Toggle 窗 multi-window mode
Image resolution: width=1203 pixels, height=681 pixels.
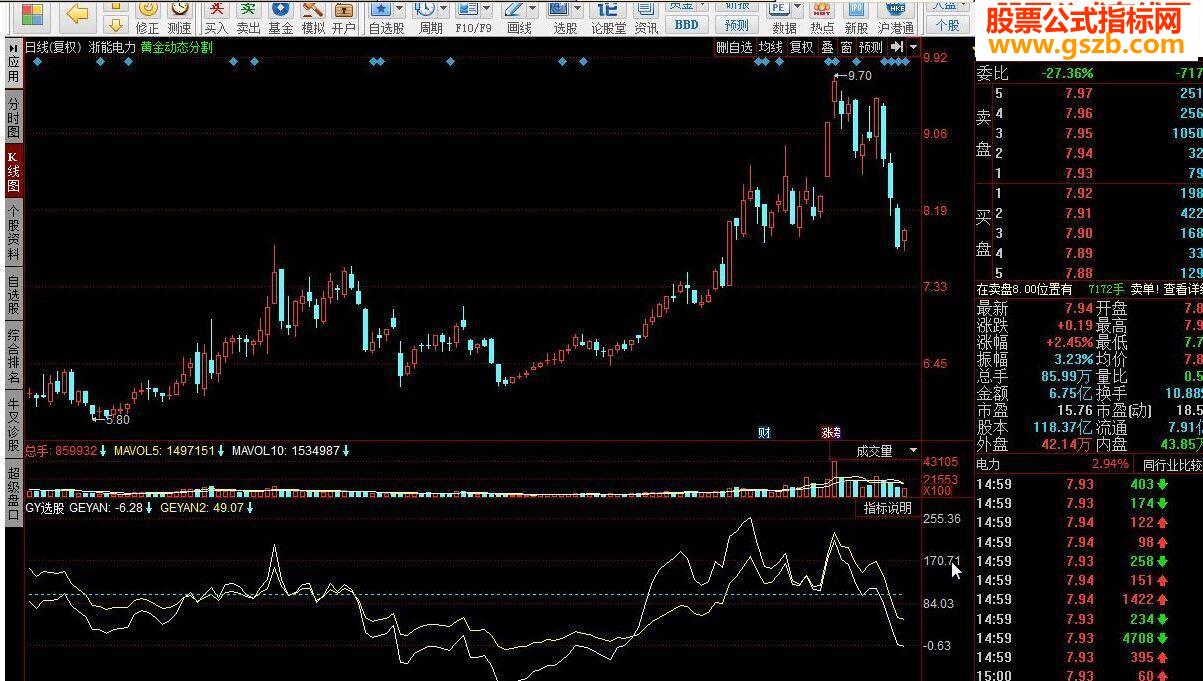(846, 47)
